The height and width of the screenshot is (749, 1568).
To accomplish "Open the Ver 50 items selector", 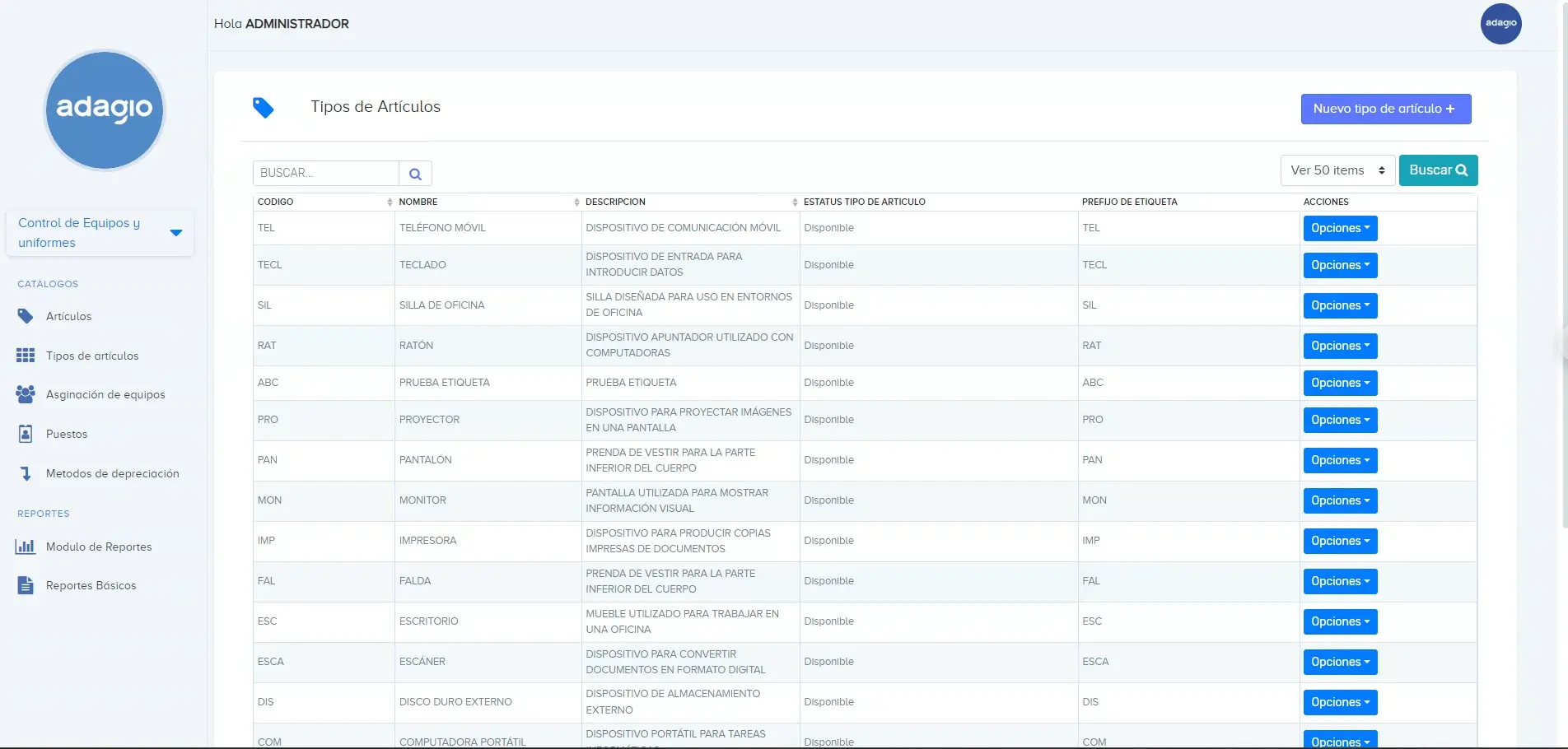I will [1337, 170].
